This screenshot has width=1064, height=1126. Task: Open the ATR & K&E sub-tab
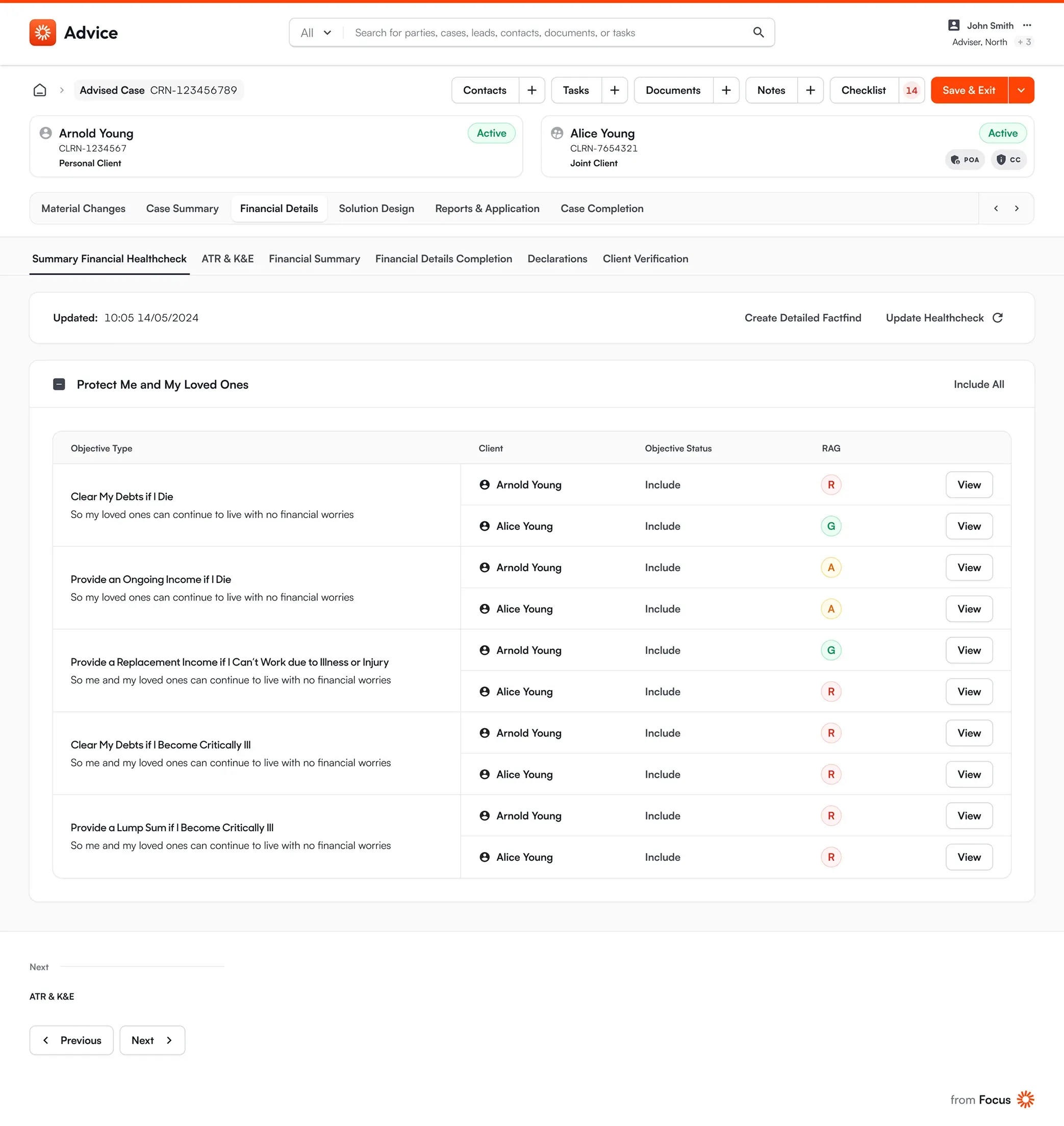227,259
